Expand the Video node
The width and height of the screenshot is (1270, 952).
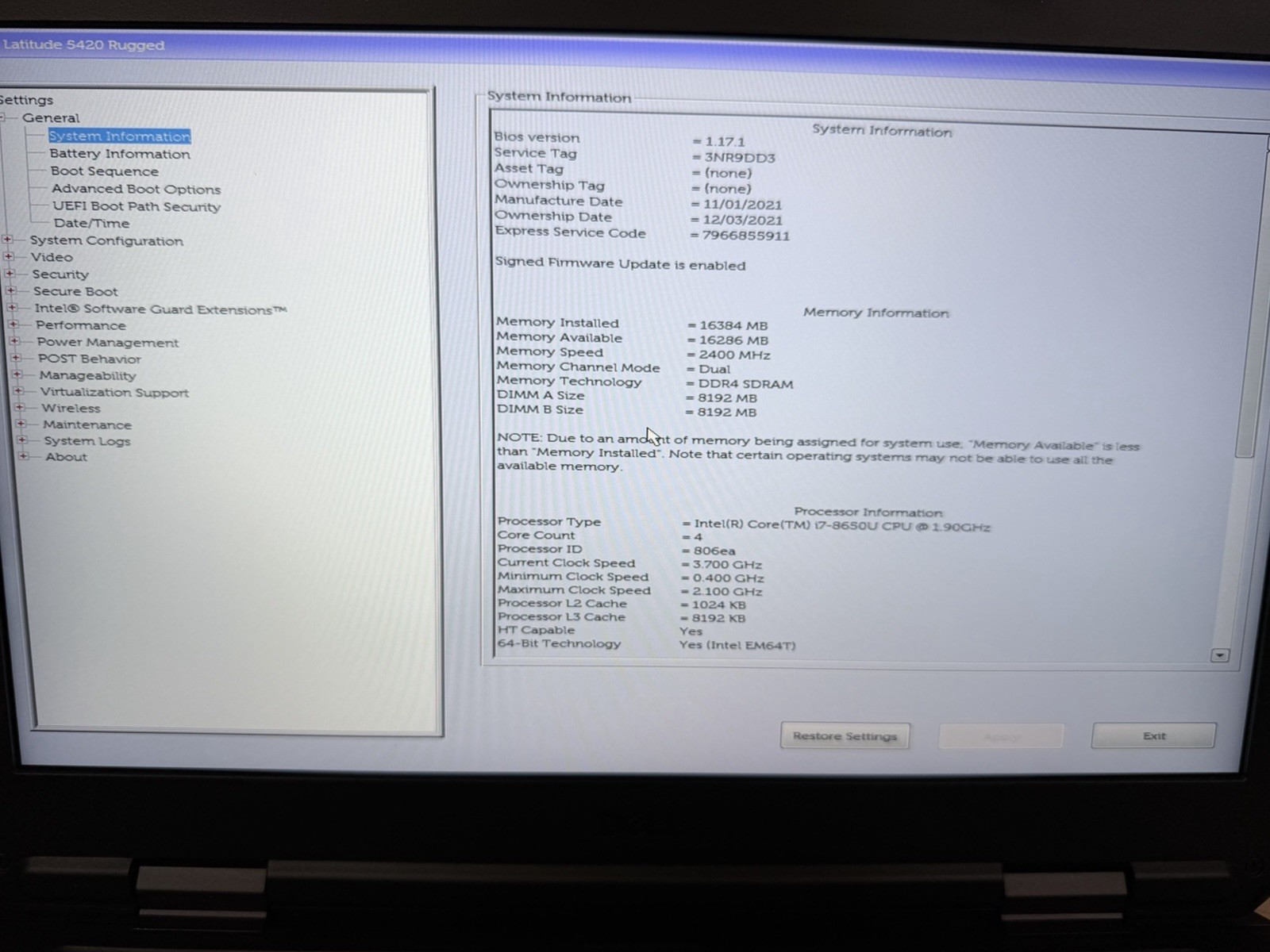tap(9, 256)
